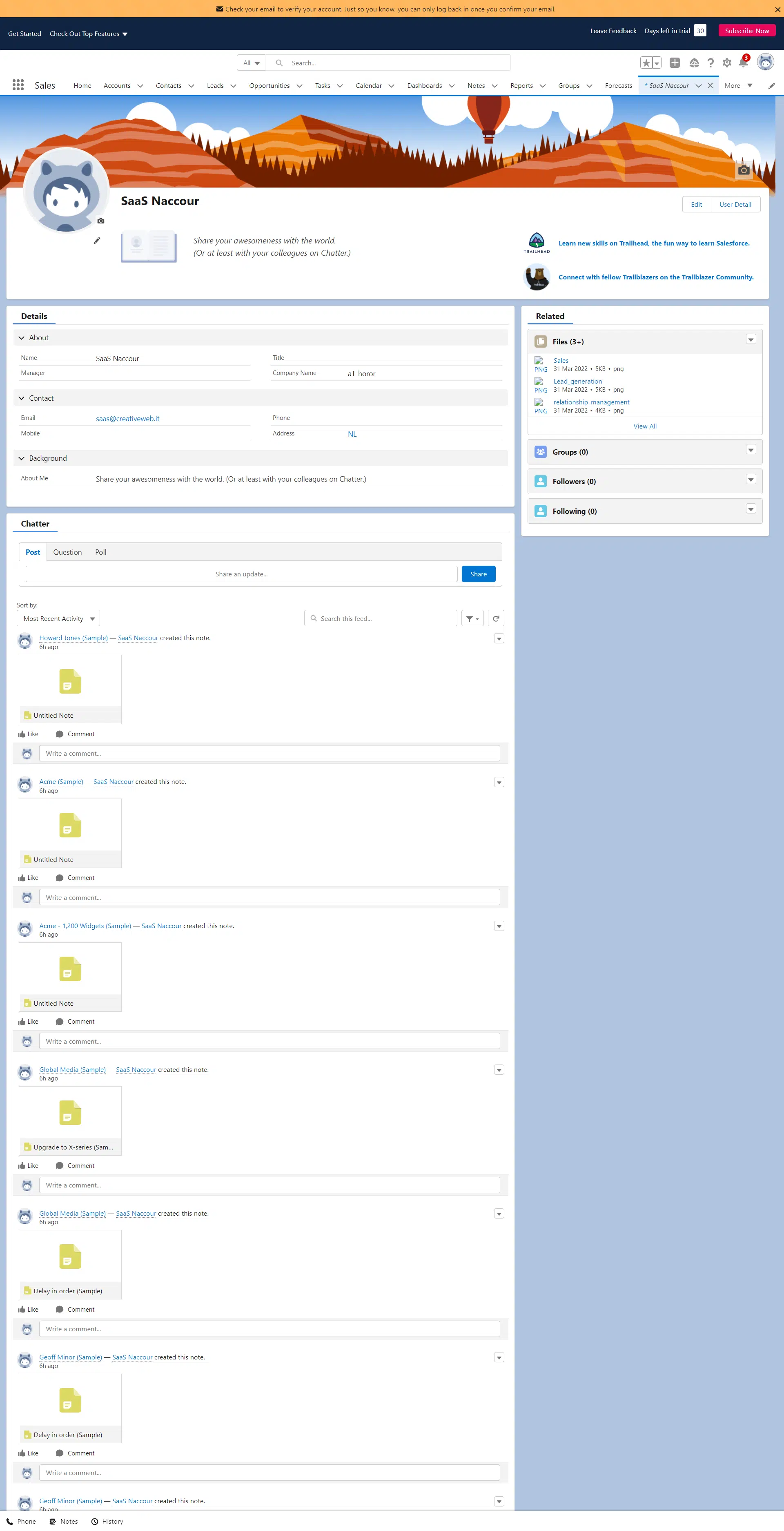Image resolution: width=784 pixels, height=1531 pixels.
Task: Open the App Launcher grid icon
Action: (18, 85)
